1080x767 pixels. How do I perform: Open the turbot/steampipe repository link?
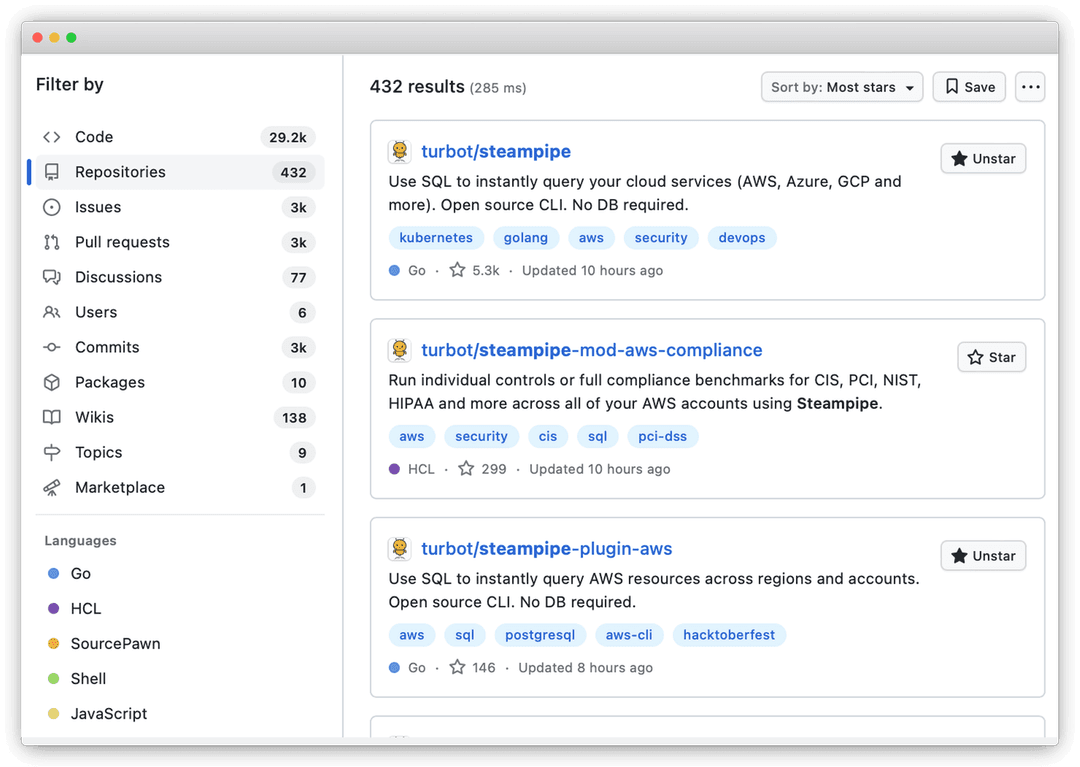click(x=496, y=152)
